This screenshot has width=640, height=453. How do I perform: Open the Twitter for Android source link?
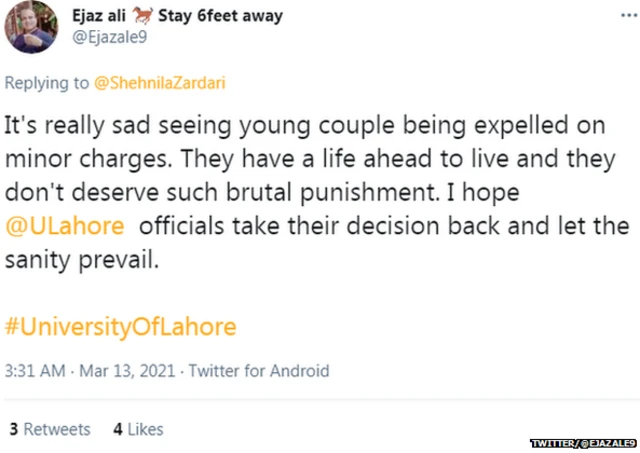(258, 370)
